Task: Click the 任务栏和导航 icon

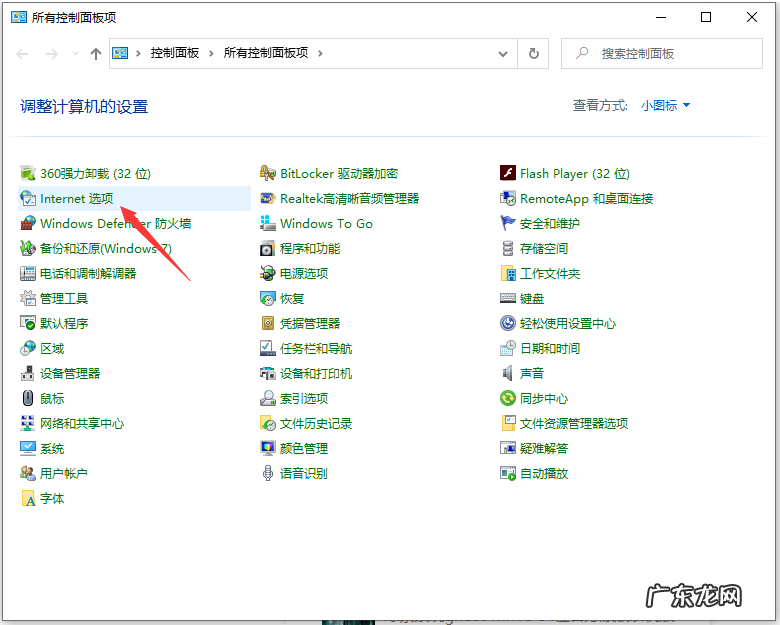Action: pos(268,348)
